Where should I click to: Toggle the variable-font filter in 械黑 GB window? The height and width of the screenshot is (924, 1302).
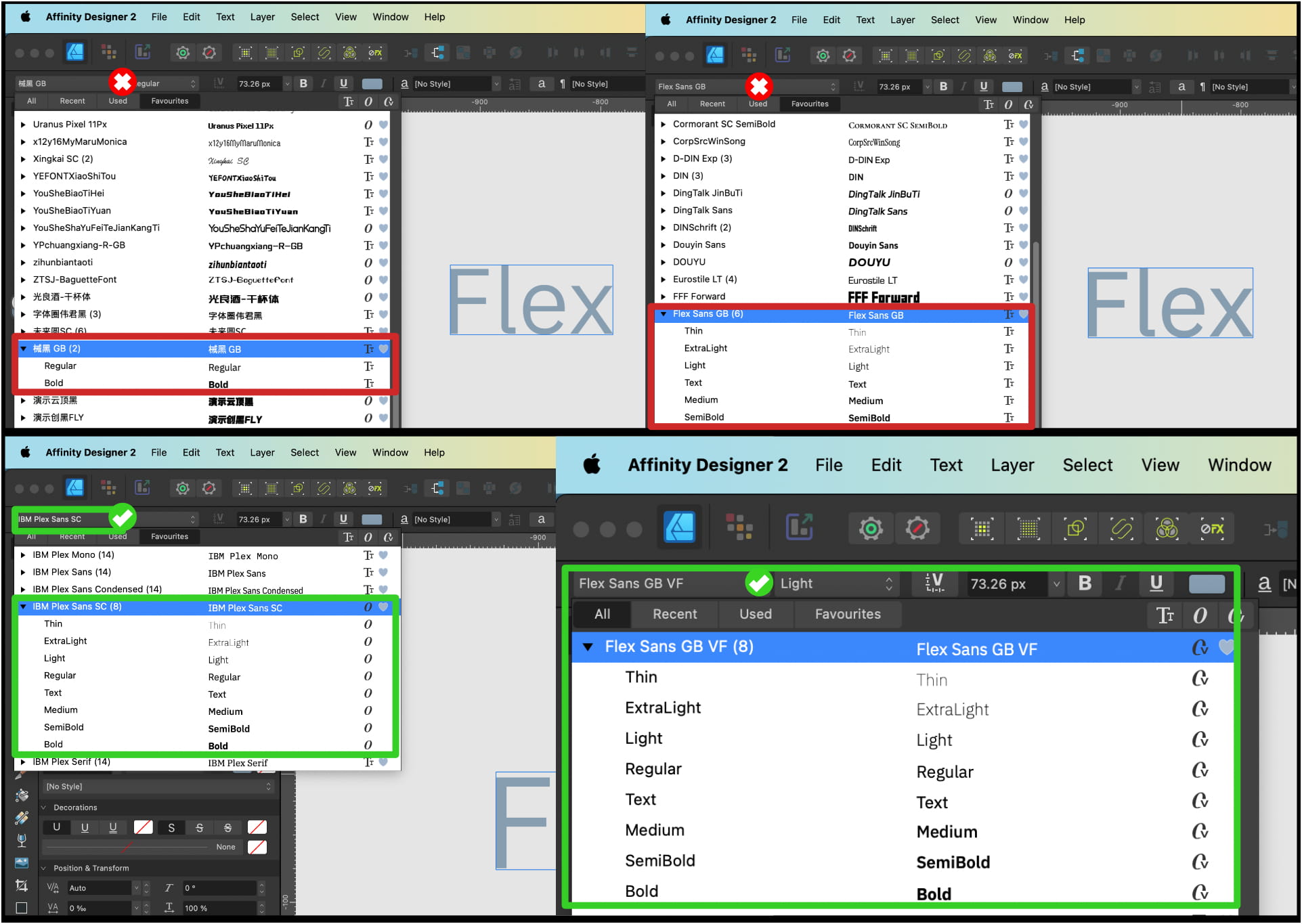[388, 102]
